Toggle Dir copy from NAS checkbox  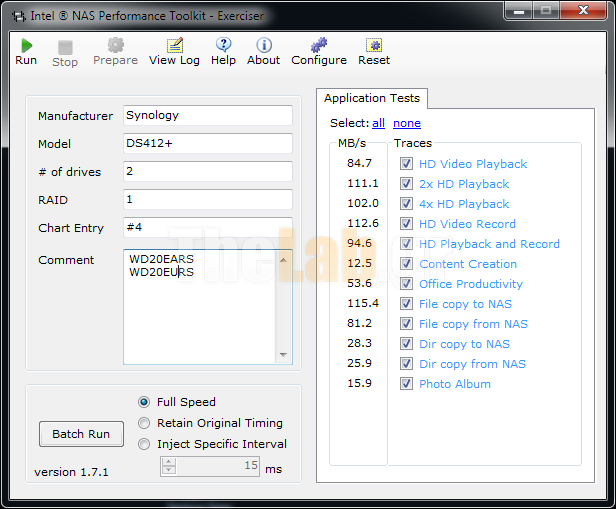click(x=406, y=364)
